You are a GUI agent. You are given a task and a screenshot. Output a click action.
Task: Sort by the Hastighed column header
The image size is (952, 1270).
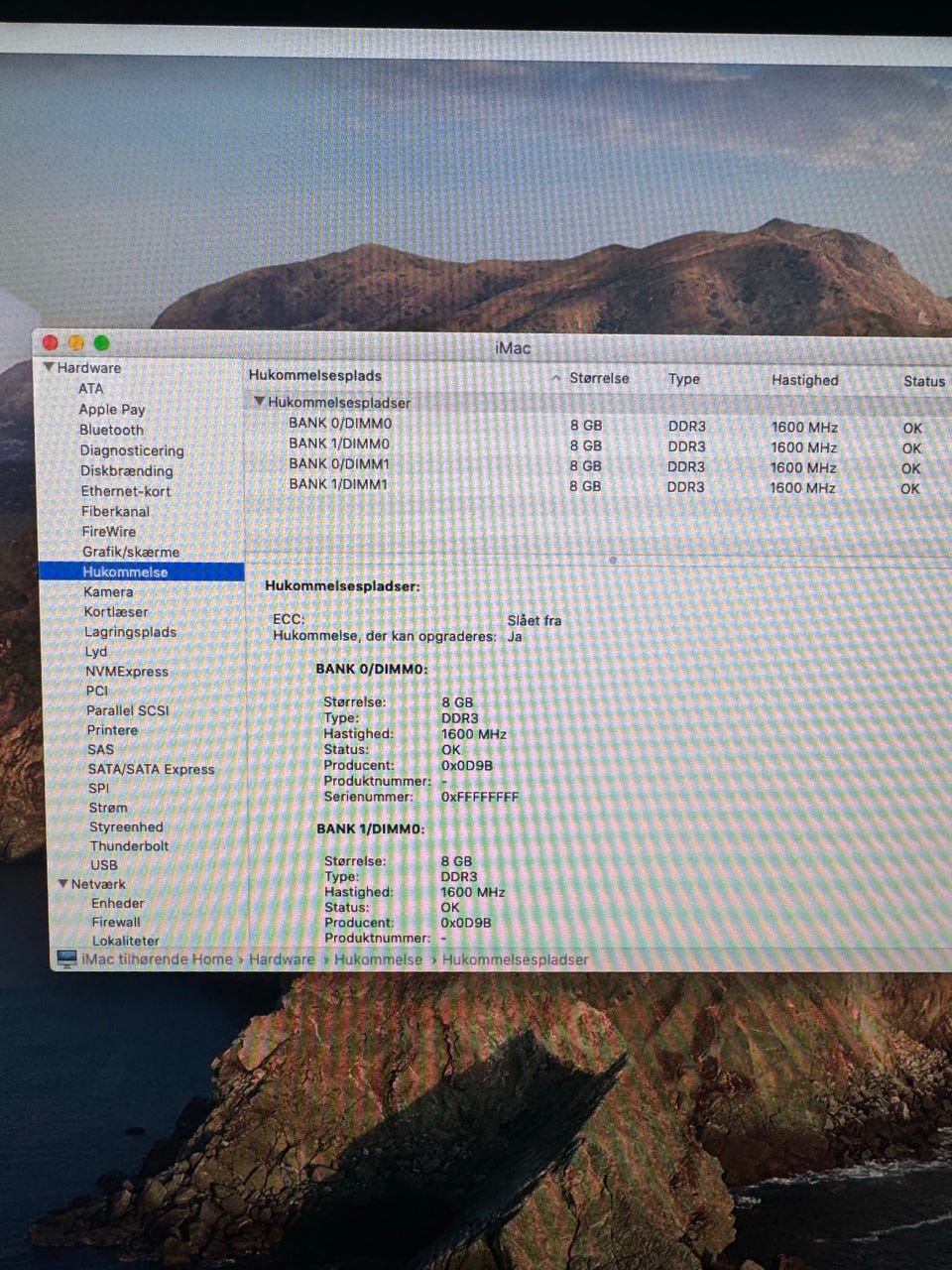click(804, 380)
